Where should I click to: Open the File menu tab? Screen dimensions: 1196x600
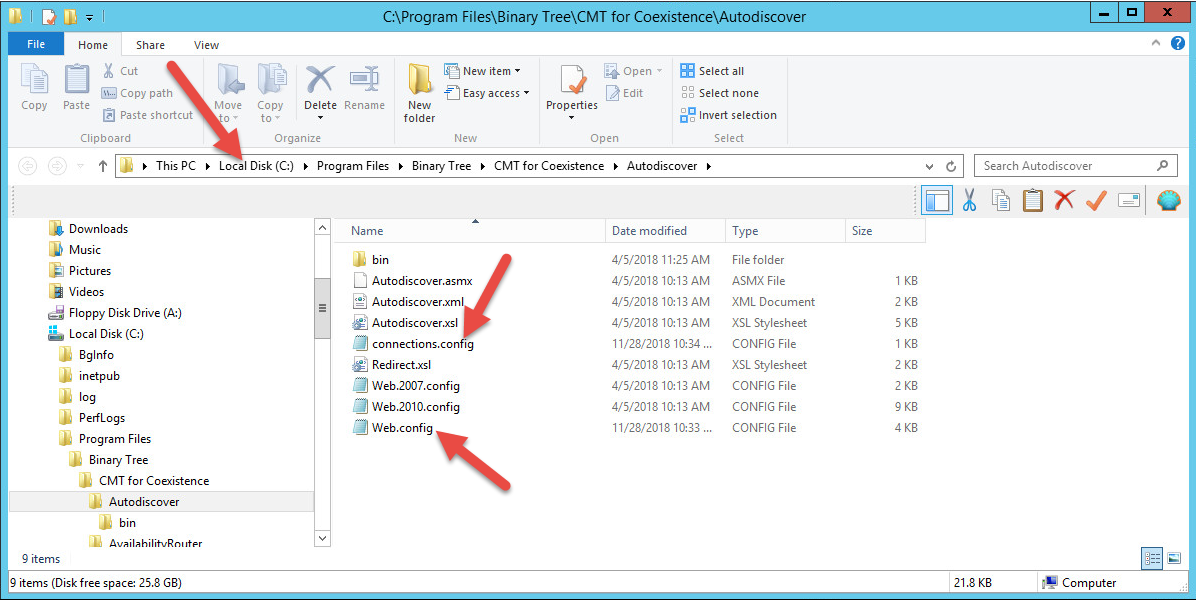36,44
